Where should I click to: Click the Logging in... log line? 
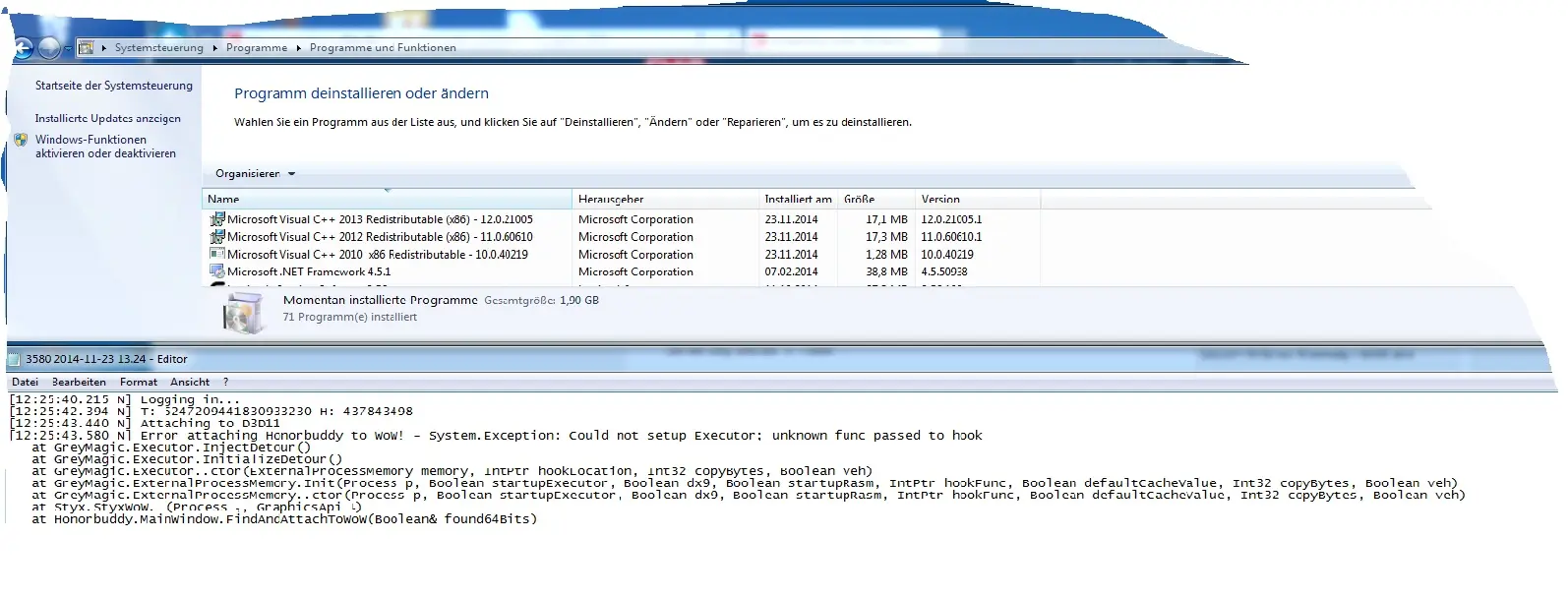(x=124, y=400)
